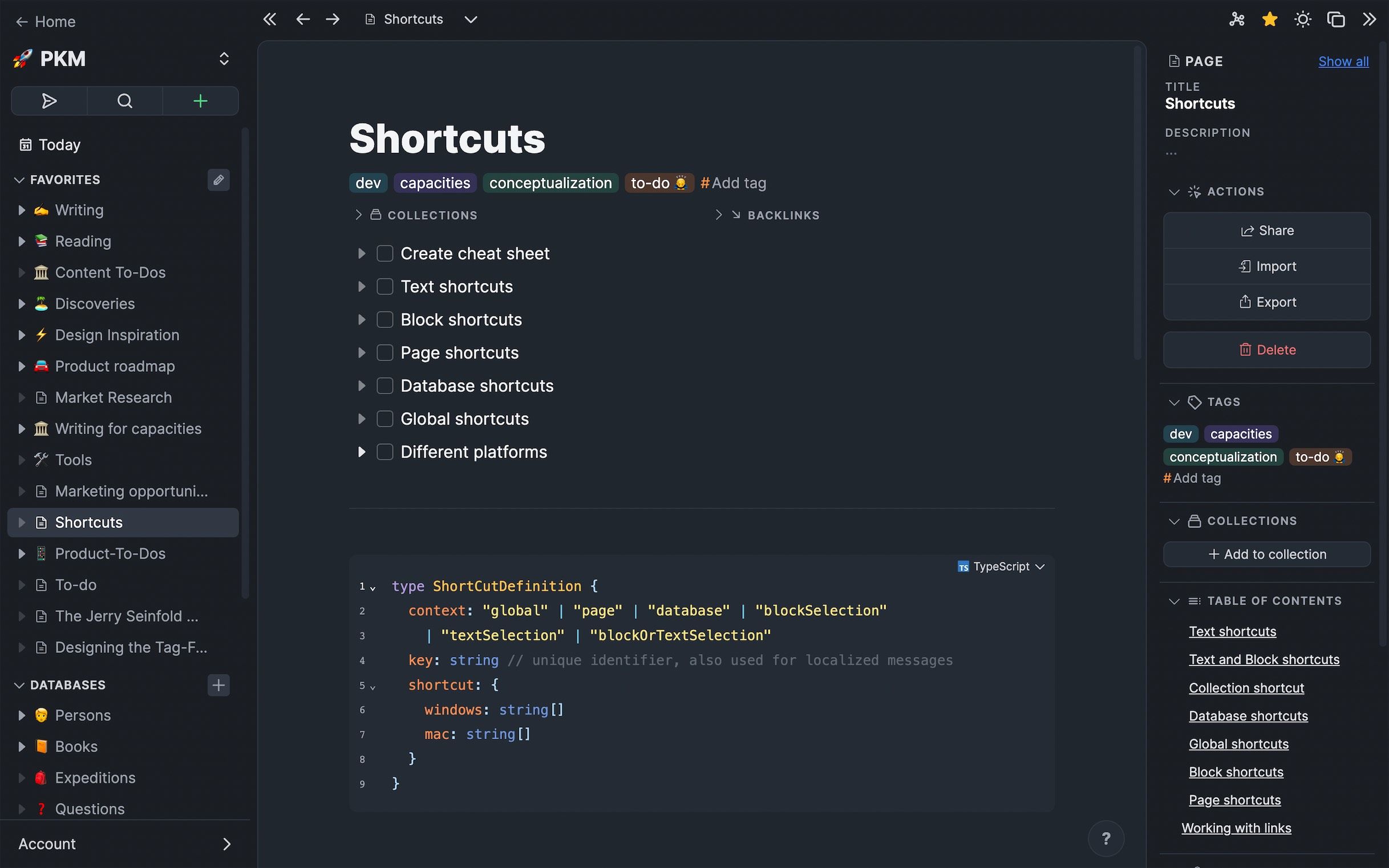
Task: Add a new database with the plus icon
Action: click(x=218, y=684)
